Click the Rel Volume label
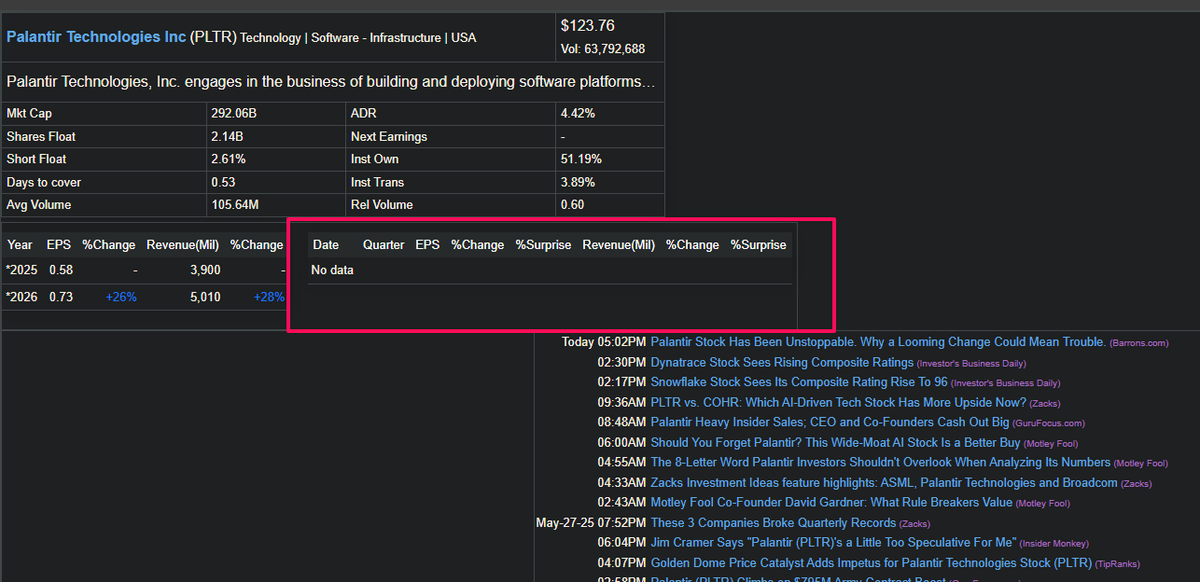The image size is (1200, 582). coord(382,206)
